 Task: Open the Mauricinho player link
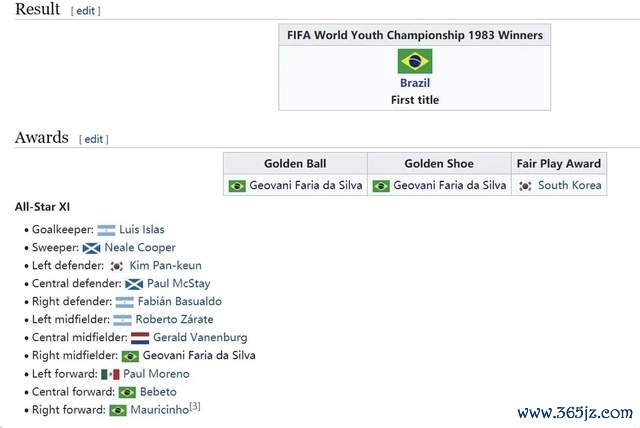(x=160, y=410)
